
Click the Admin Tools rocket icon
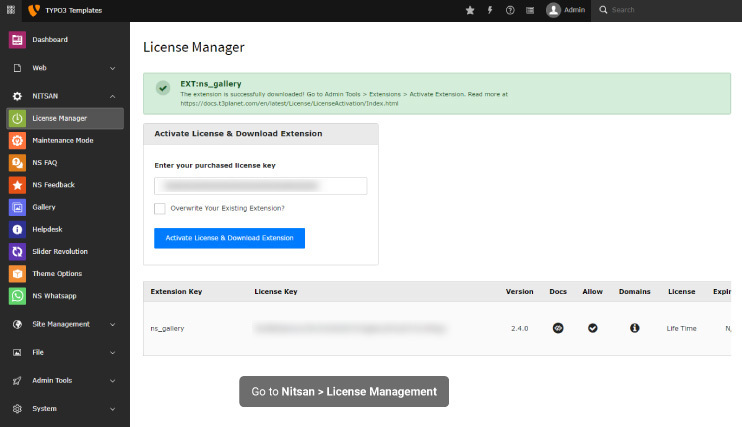click(x=18, y=381)
